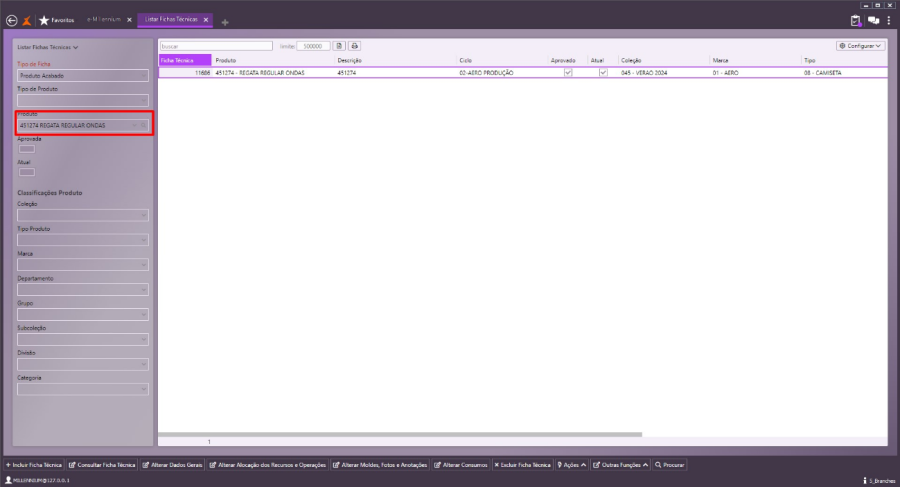Print the list with the printer icon
Viewport: 900px width, 487px height.
click(x=355, y=46)
